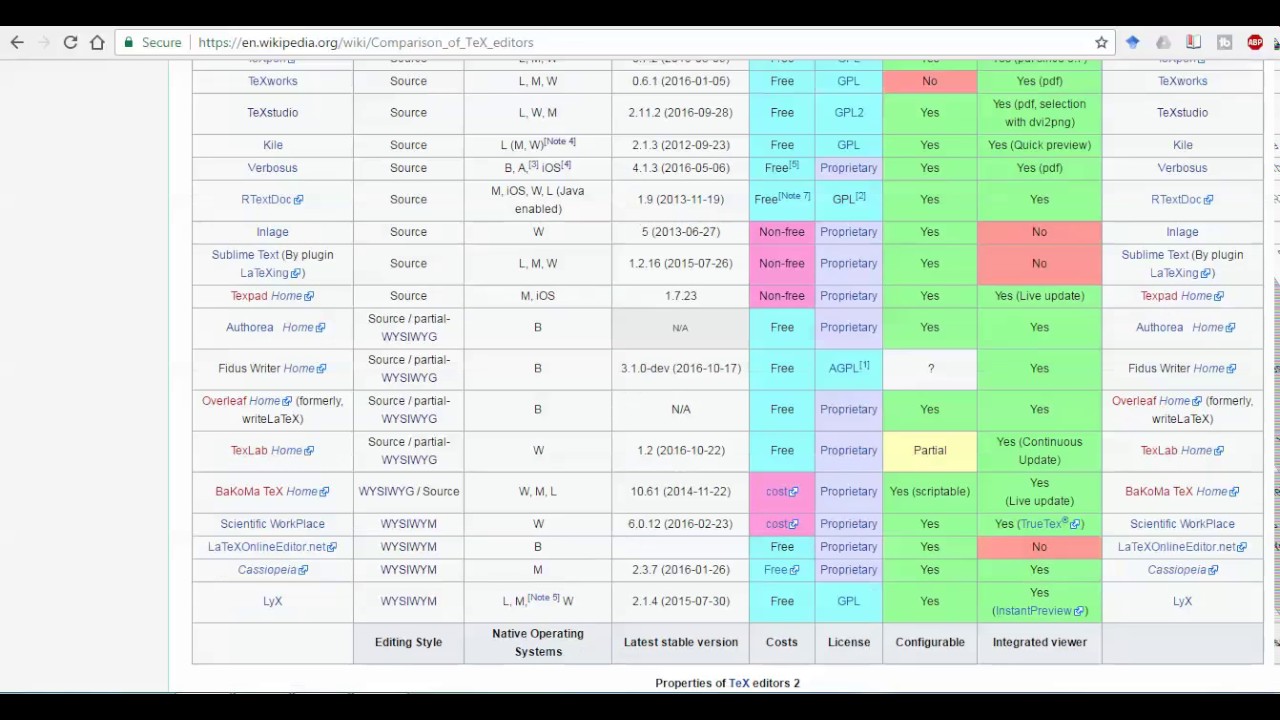The width and height of the screenshot is (1280, 720).
Task: Open the browser home page icon
Action: coord(97,42)
